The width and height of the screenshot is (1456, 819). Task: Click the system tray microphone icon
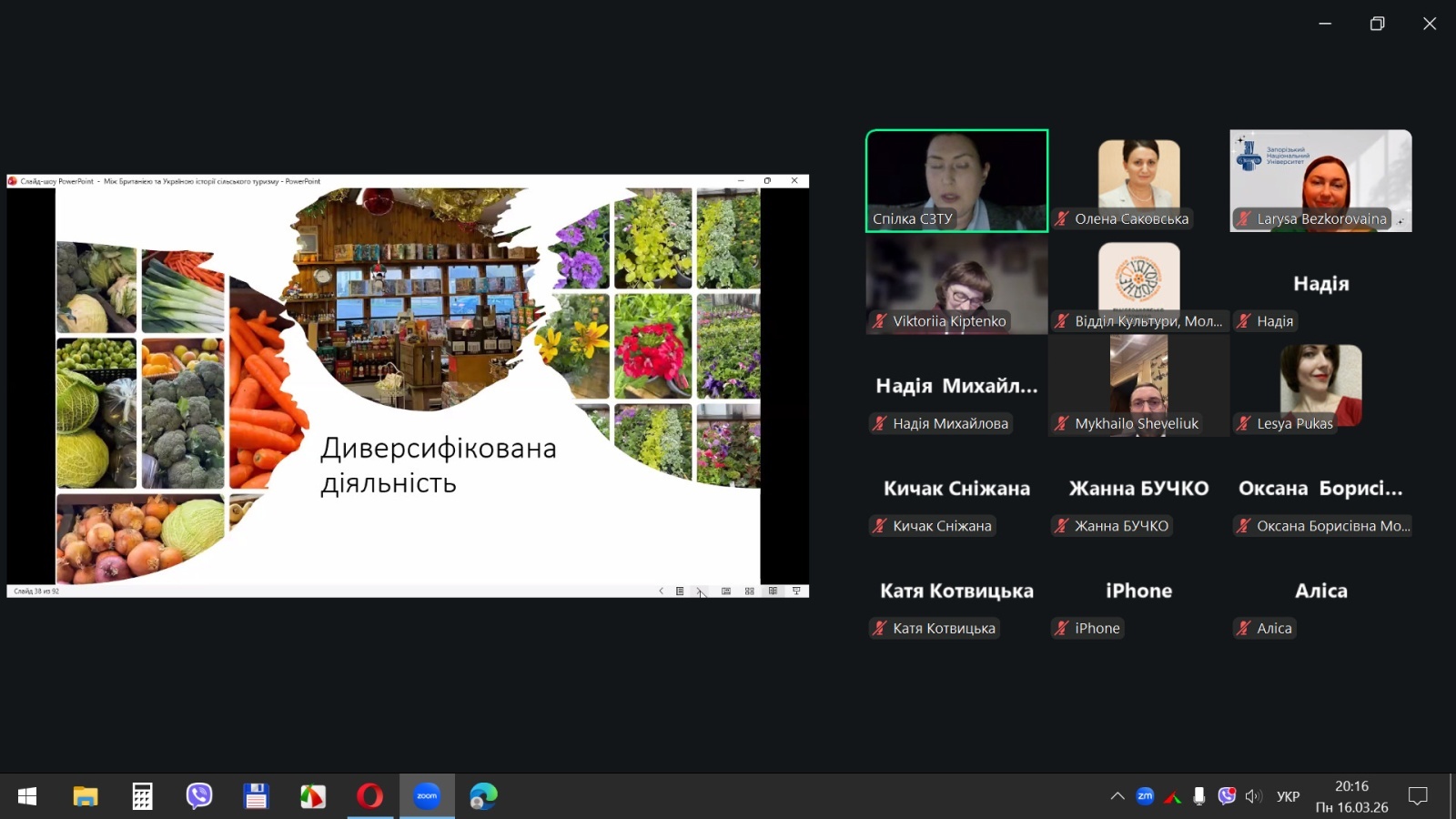[x=1199, y=796]
